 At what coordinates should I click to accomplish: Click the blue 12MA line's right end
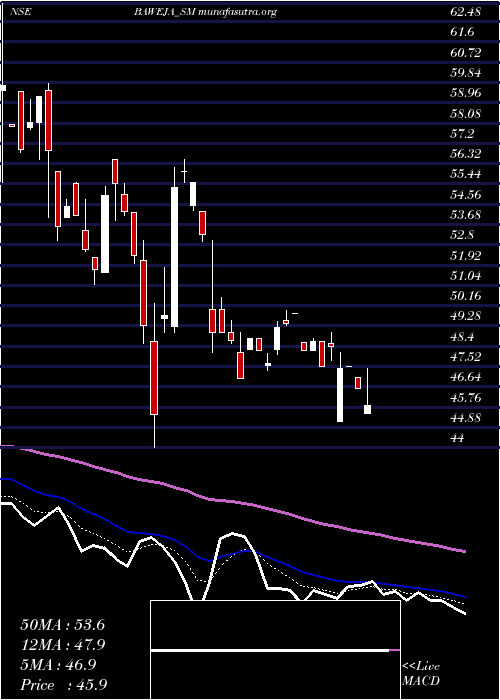click(464, 596)
